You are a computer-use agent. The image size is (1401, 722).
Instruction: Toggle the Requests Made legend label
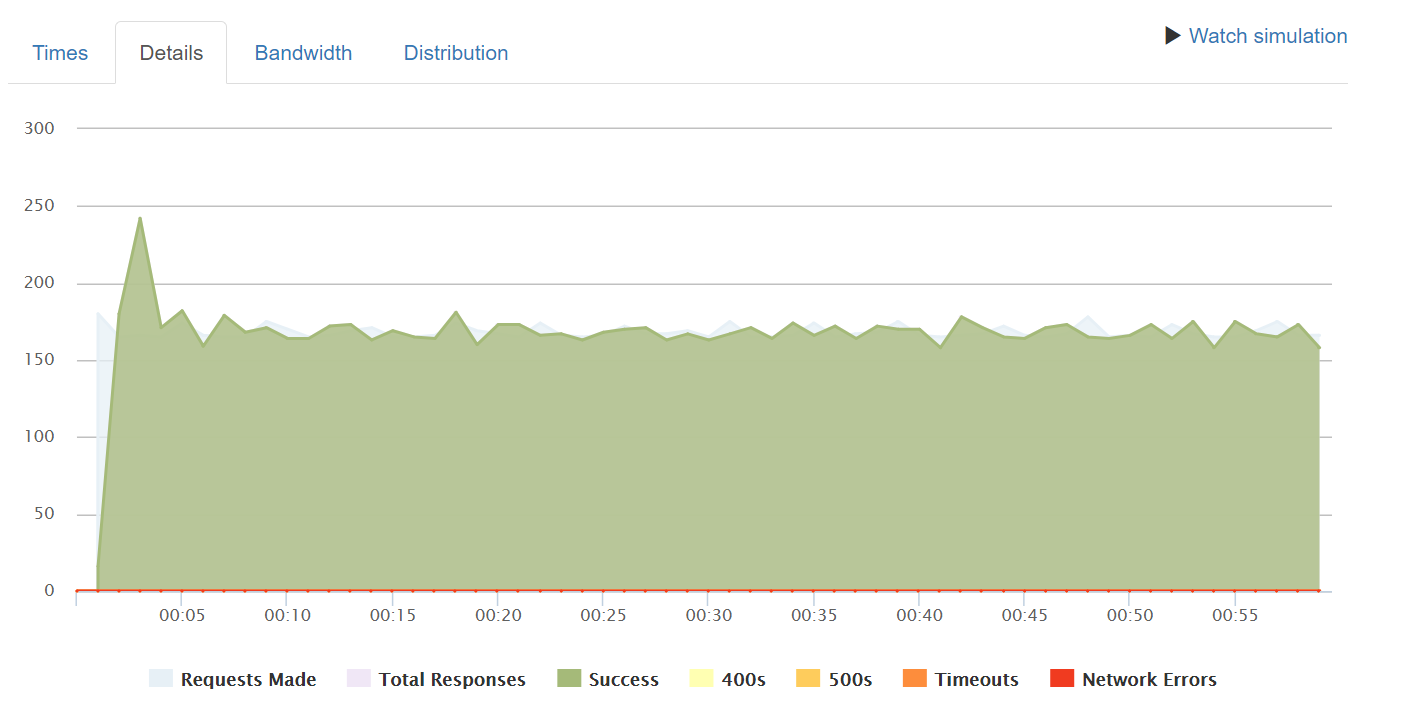248,680
